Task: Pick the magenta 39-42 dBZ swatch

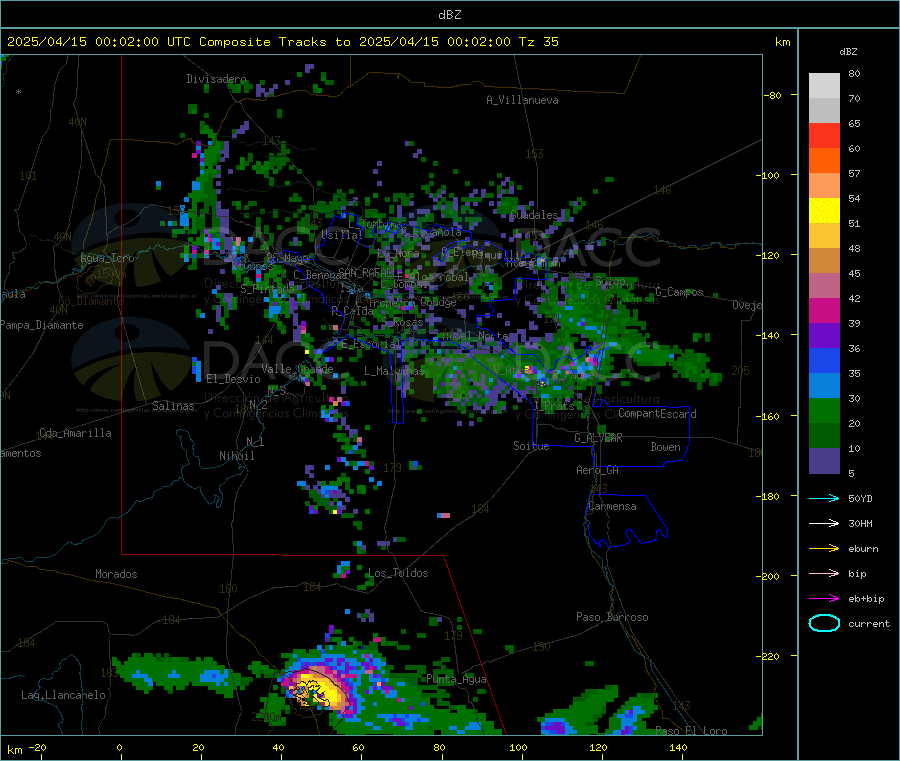Action: [824, 310]
